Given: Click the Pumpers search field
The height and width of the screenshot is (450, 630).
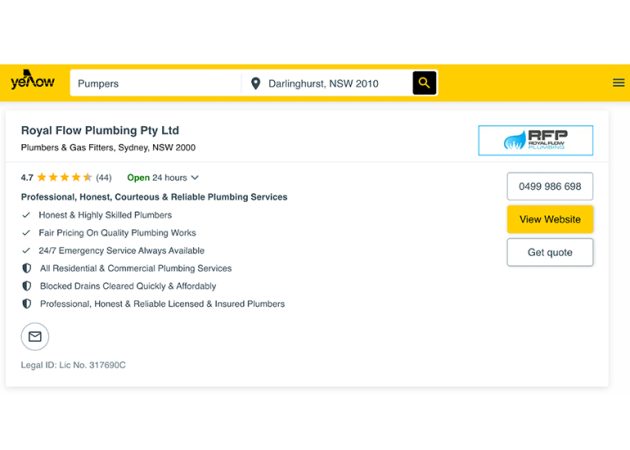Looking at the screenshot, I should point(156,84).
